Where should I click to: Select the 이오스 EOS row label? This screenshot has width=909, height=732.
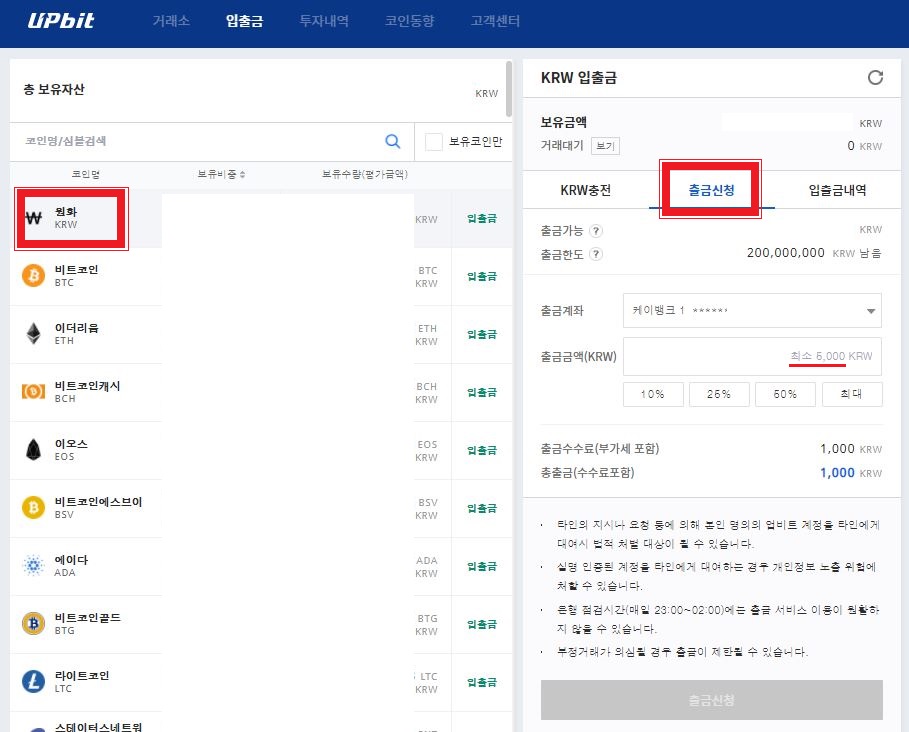[x=71, y=450]
